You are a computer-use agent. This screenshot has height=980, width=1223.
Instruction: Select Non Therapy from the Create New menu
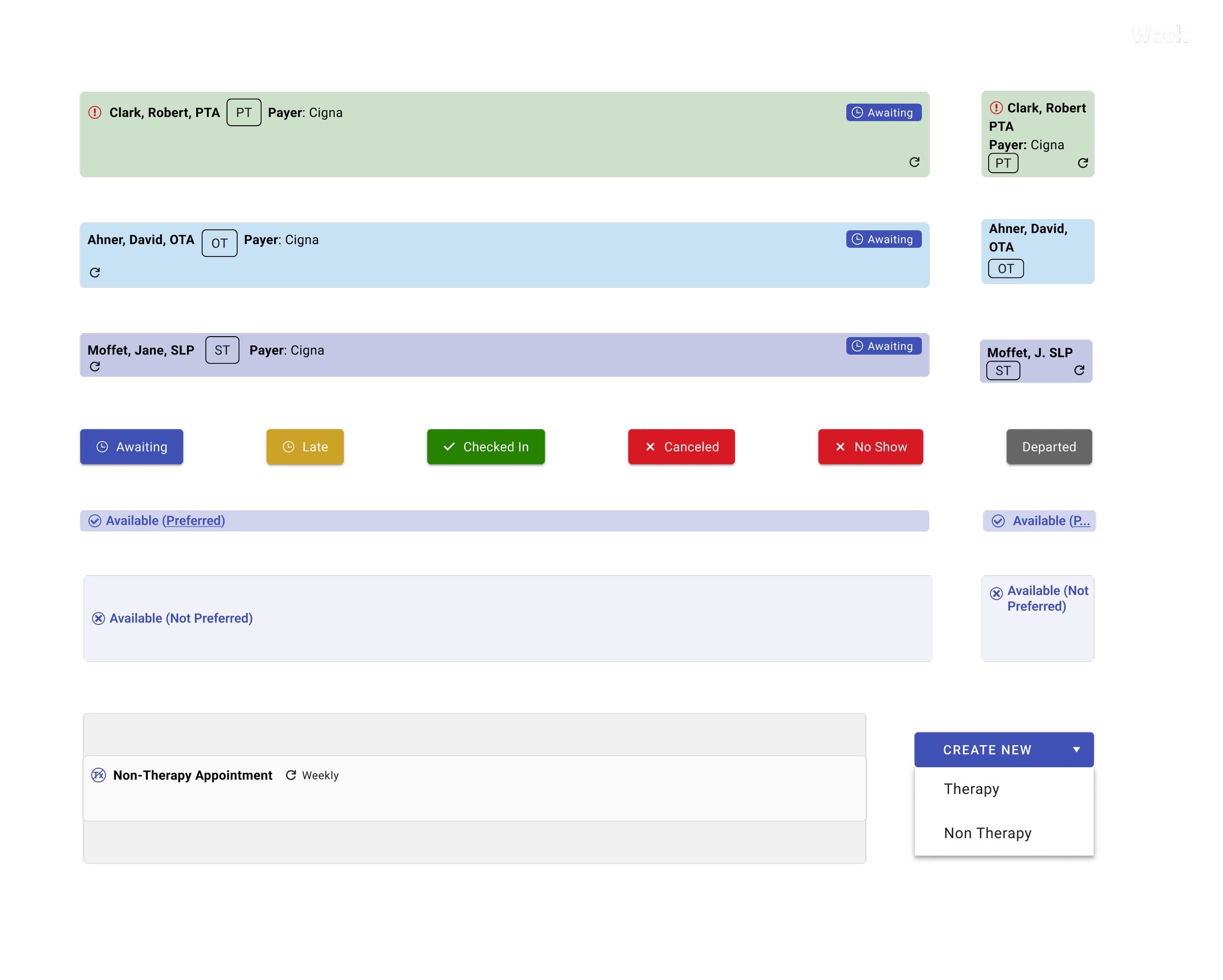(987, 833)
